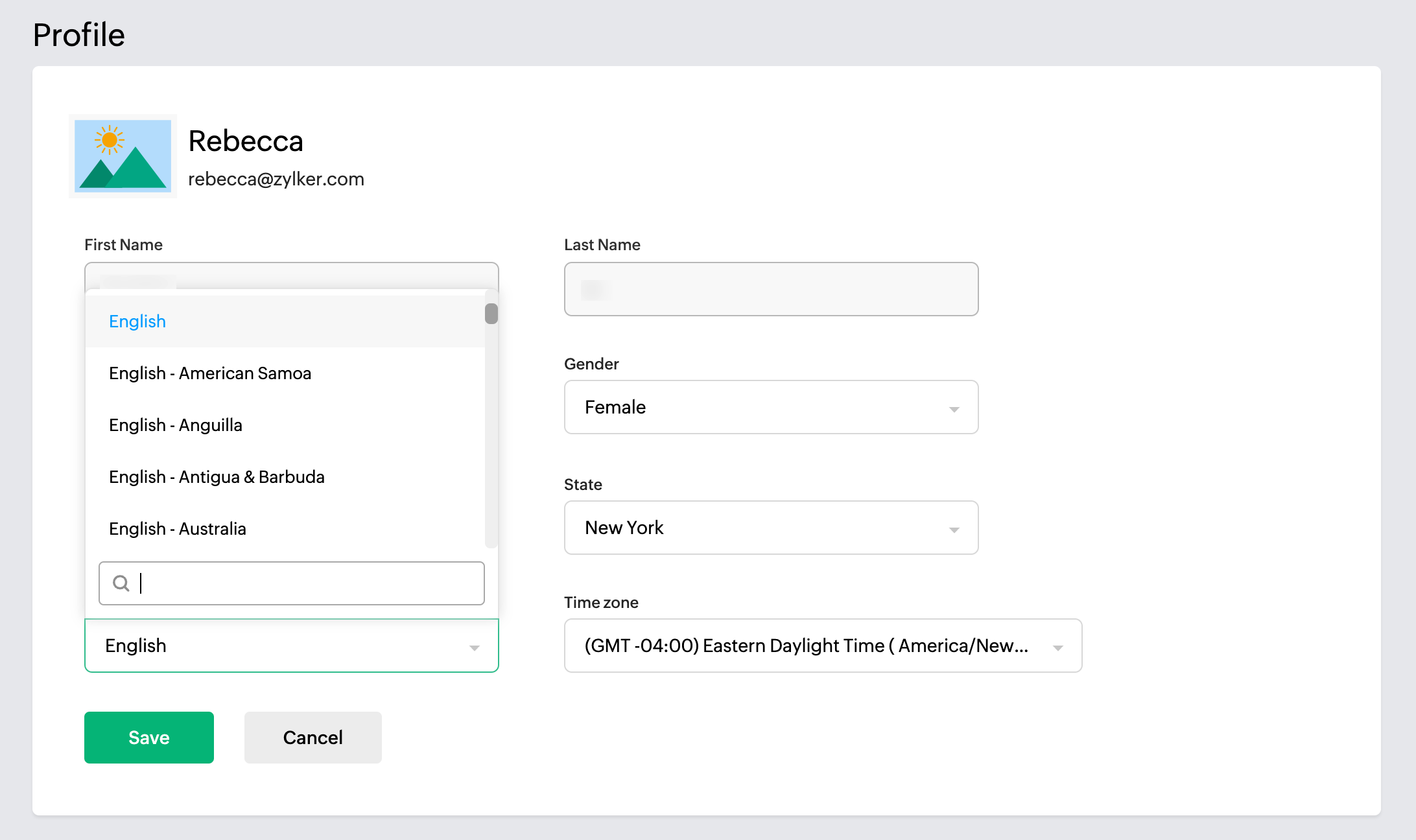The width and height of the screenshot is (1416, 840).
Task: Click the Gender dropdown arrow
Action: coord(954,409)
